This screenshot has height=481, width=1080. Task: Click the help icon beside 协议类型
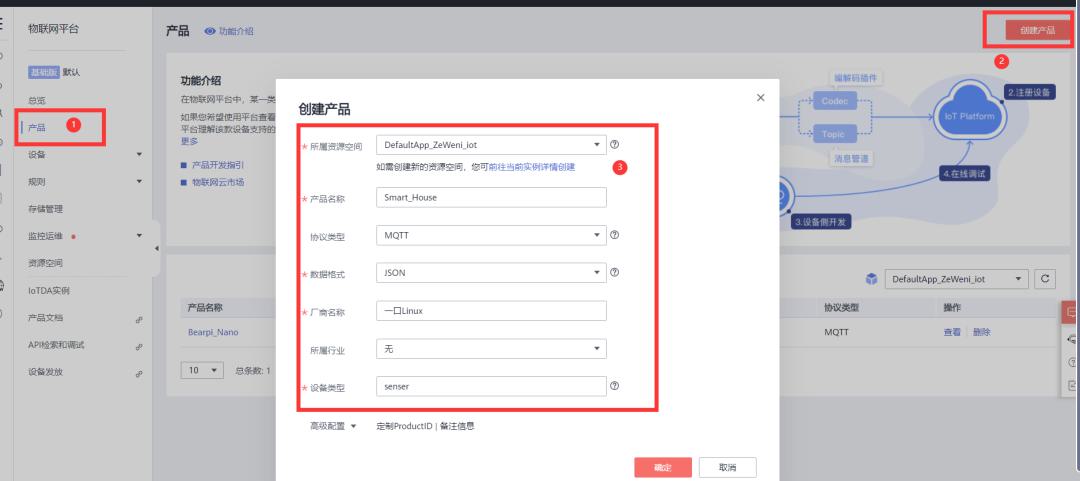coord(615,235)
